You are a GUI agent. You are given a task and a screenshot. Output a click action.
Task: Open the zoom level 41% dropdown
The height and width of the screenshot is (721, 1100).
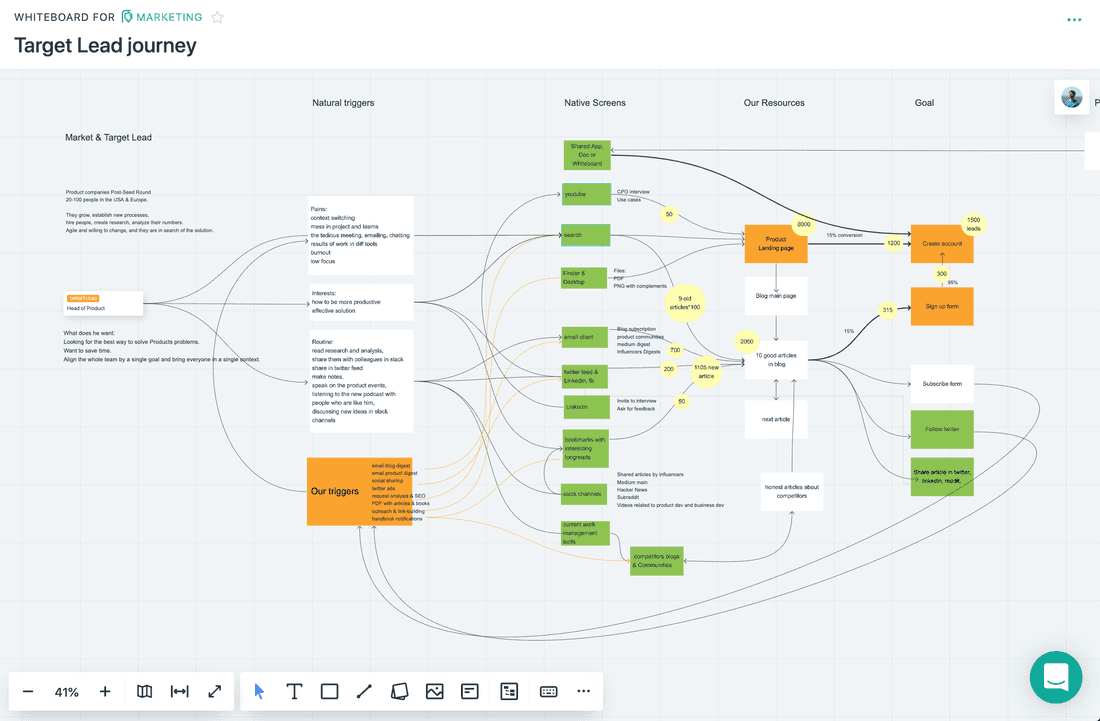tap(66, 691)
